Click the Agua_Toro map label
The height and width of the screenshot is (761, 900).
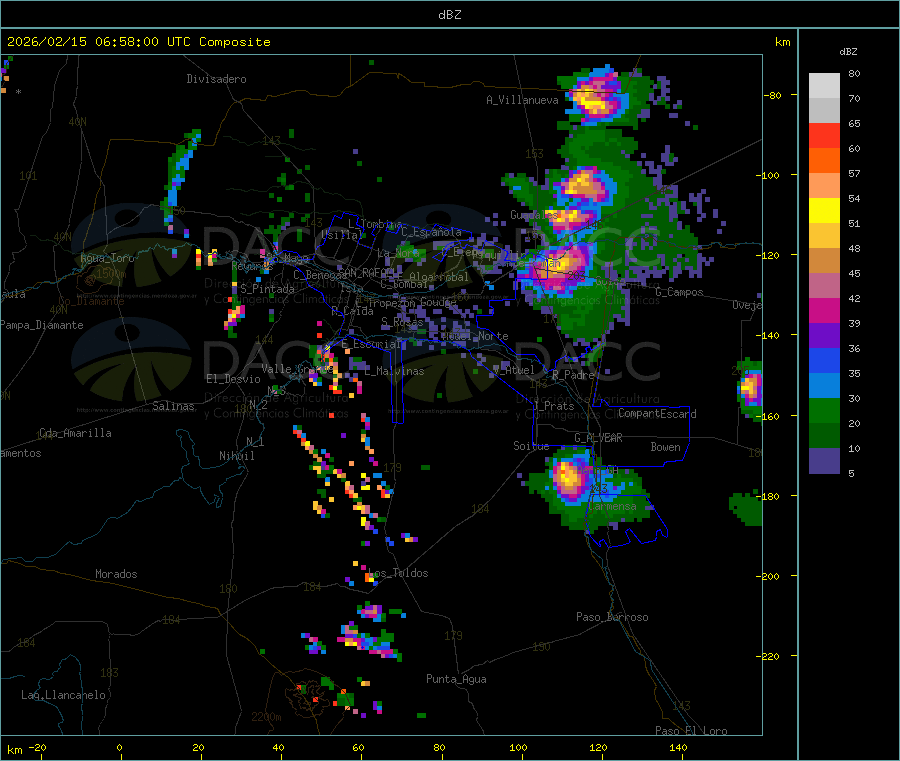[107, 258]
